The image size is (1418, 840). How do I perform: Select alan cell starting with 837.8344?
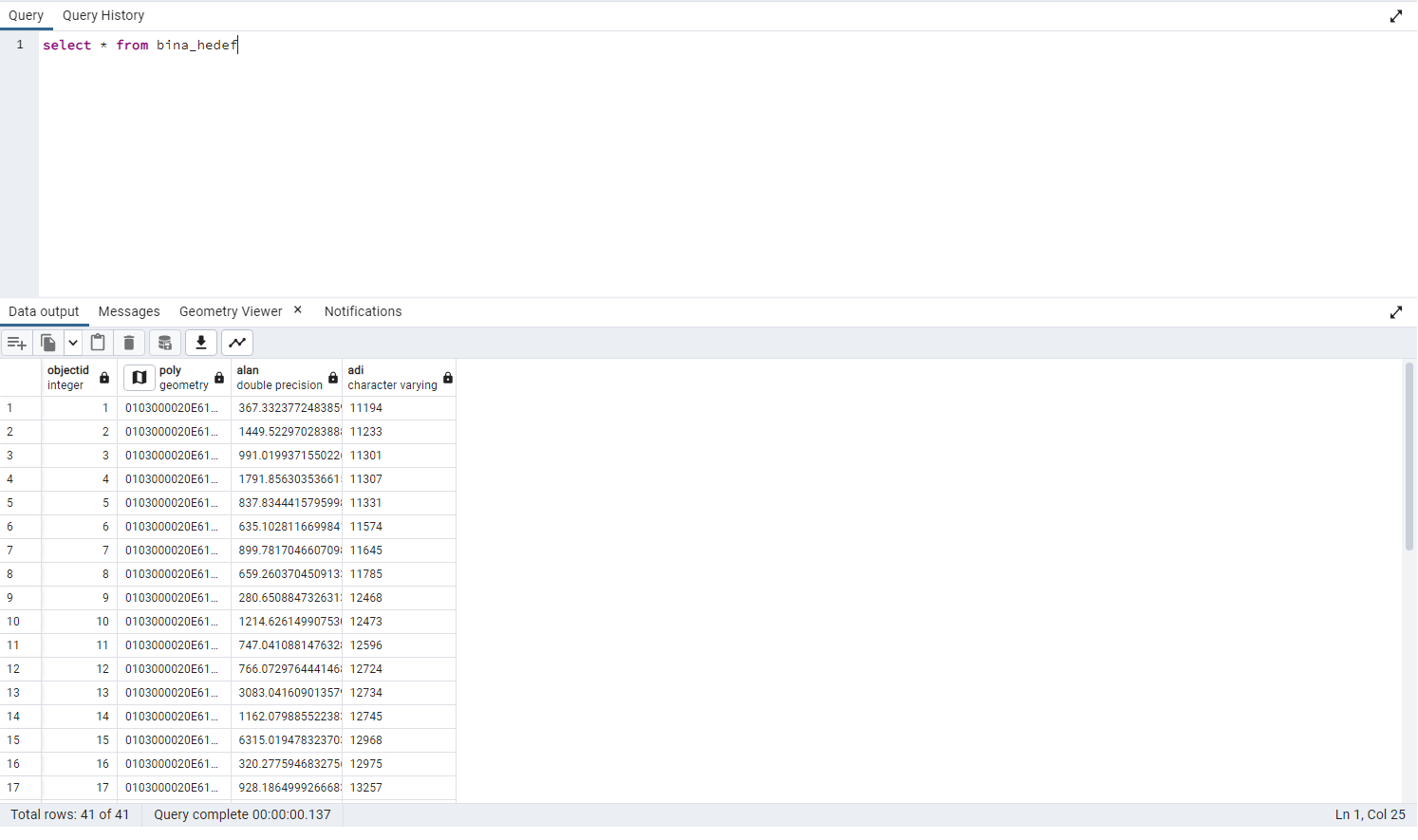pos(287,503)
